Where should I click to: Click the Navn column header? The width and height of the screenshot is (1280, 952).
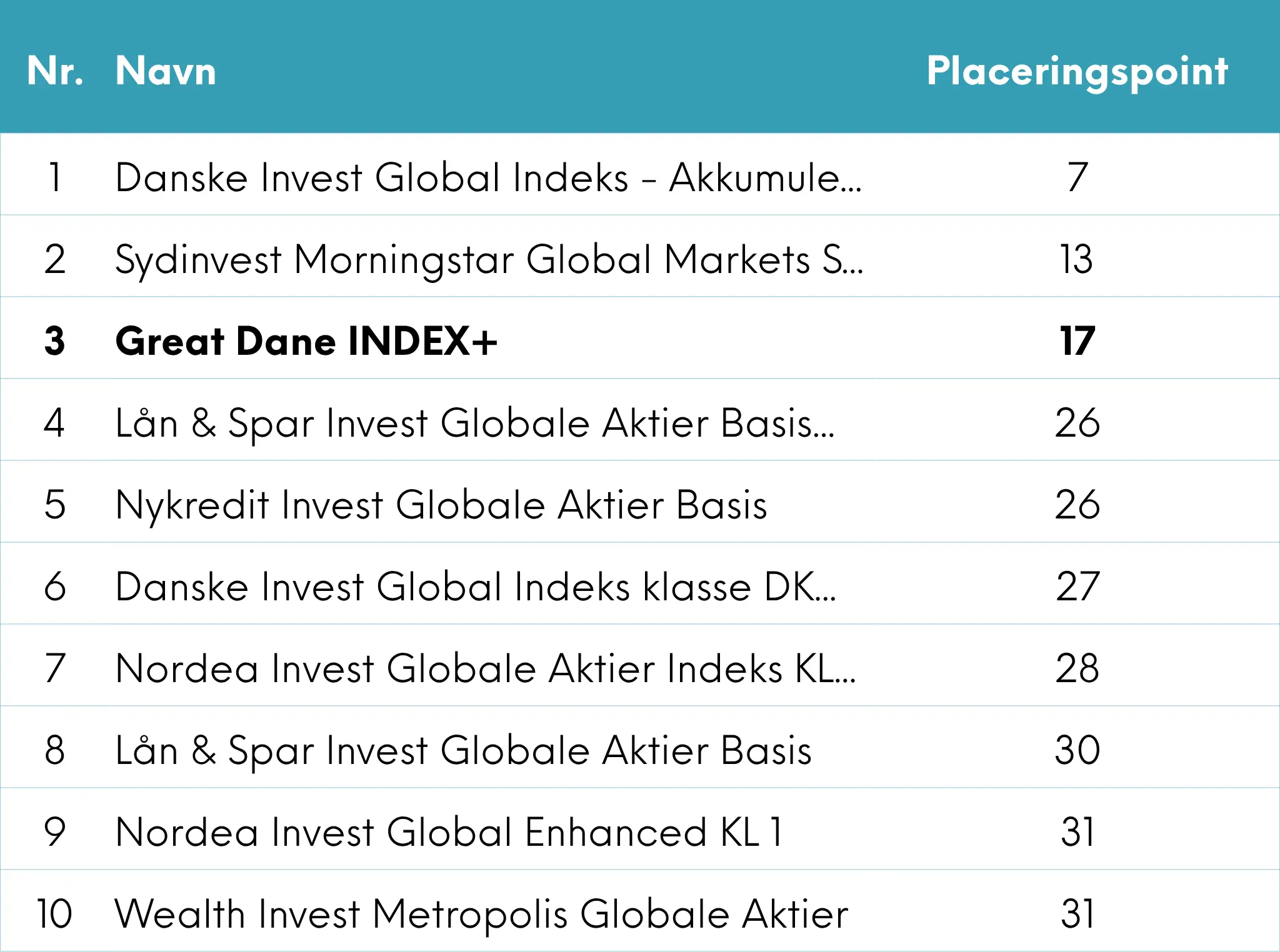166,71
